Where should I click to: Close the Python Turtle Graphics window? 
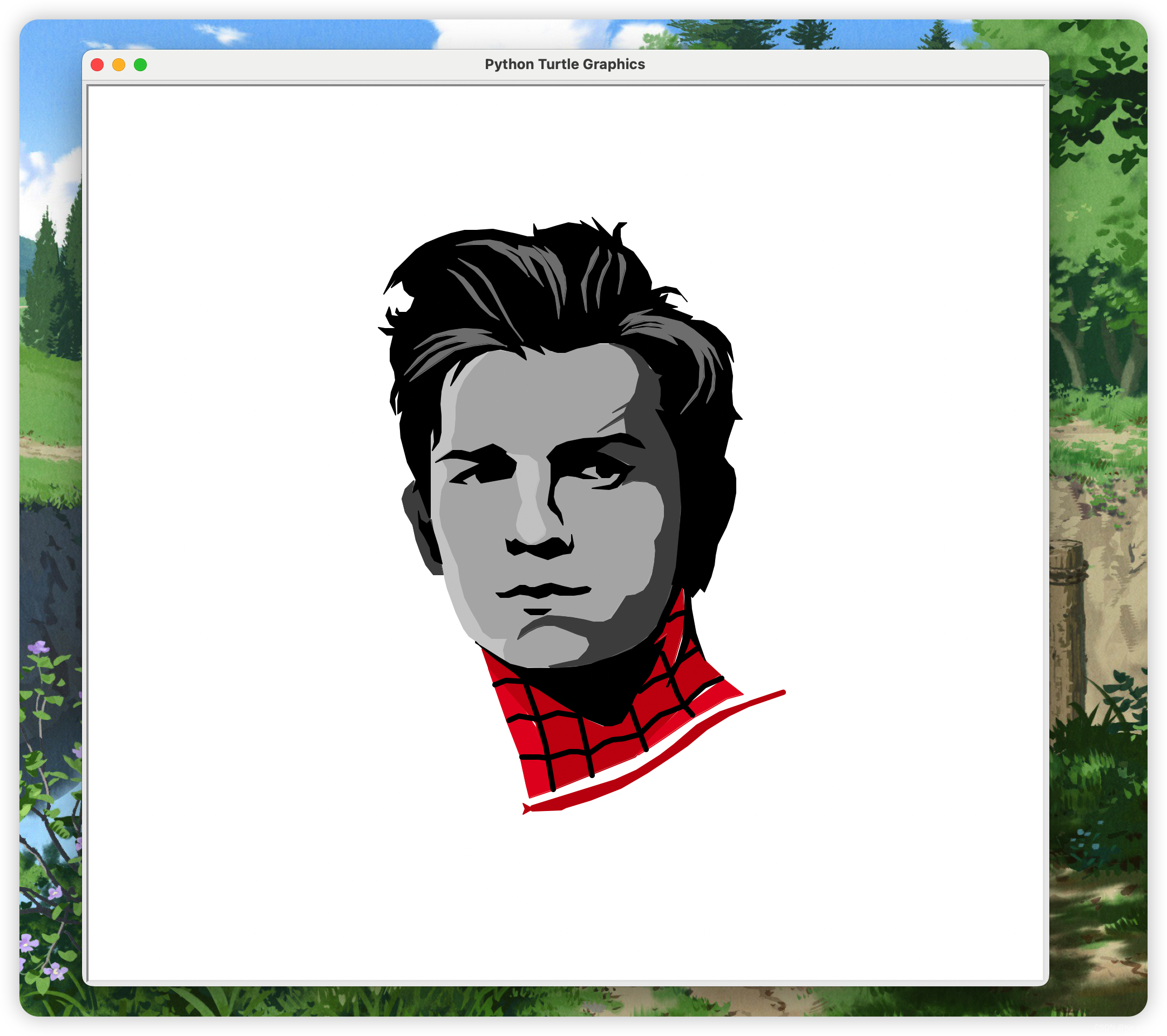97,65
